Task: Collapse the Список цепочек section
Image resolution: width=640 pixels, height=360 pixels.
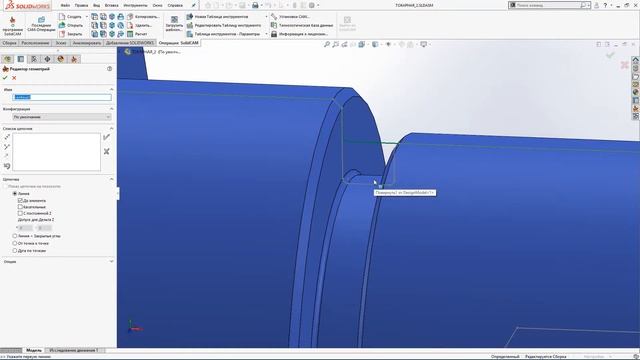Action: tap(111, 129)
